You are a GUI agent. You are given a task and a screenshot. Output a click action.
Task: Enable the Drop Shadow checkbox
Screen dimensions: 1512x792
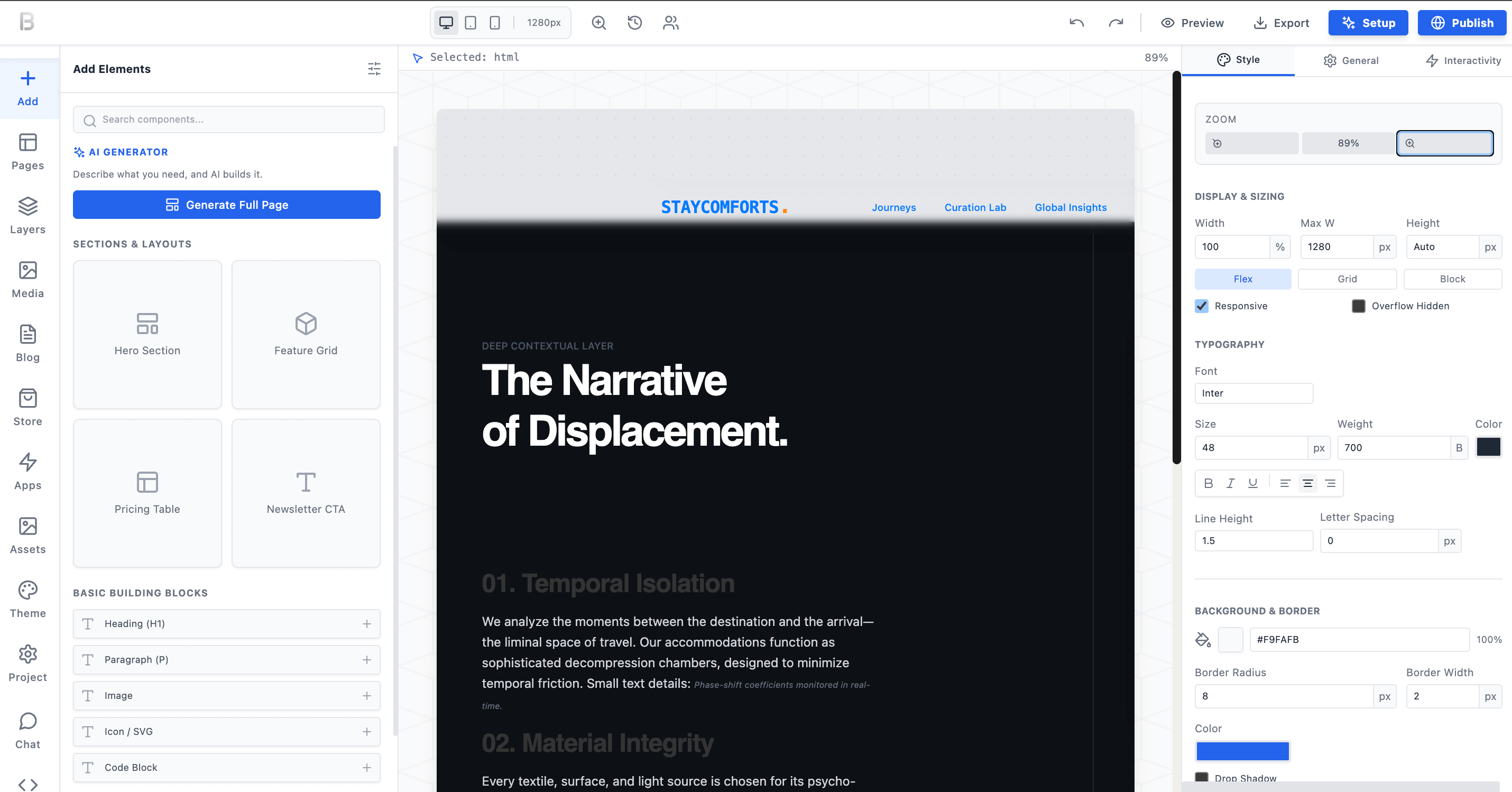pos(1202,777)
